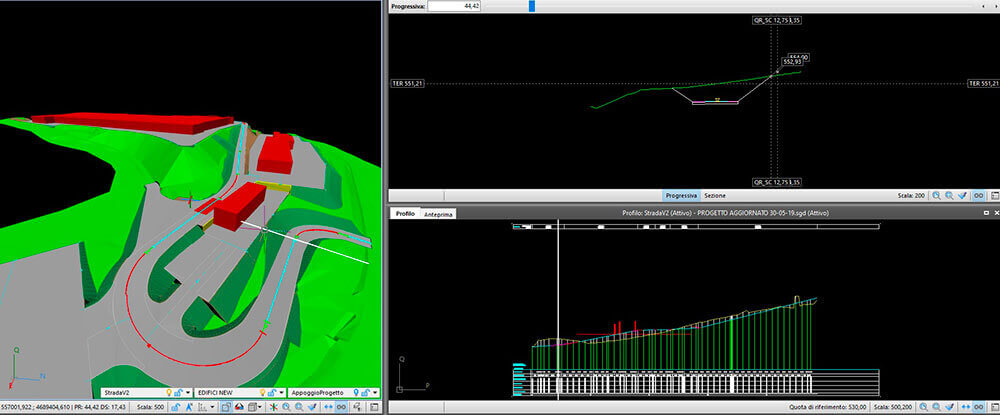
Task: Click the first zoom magnifier in profile toolbar
Action: pyautogui.click(x=922, y=408)
